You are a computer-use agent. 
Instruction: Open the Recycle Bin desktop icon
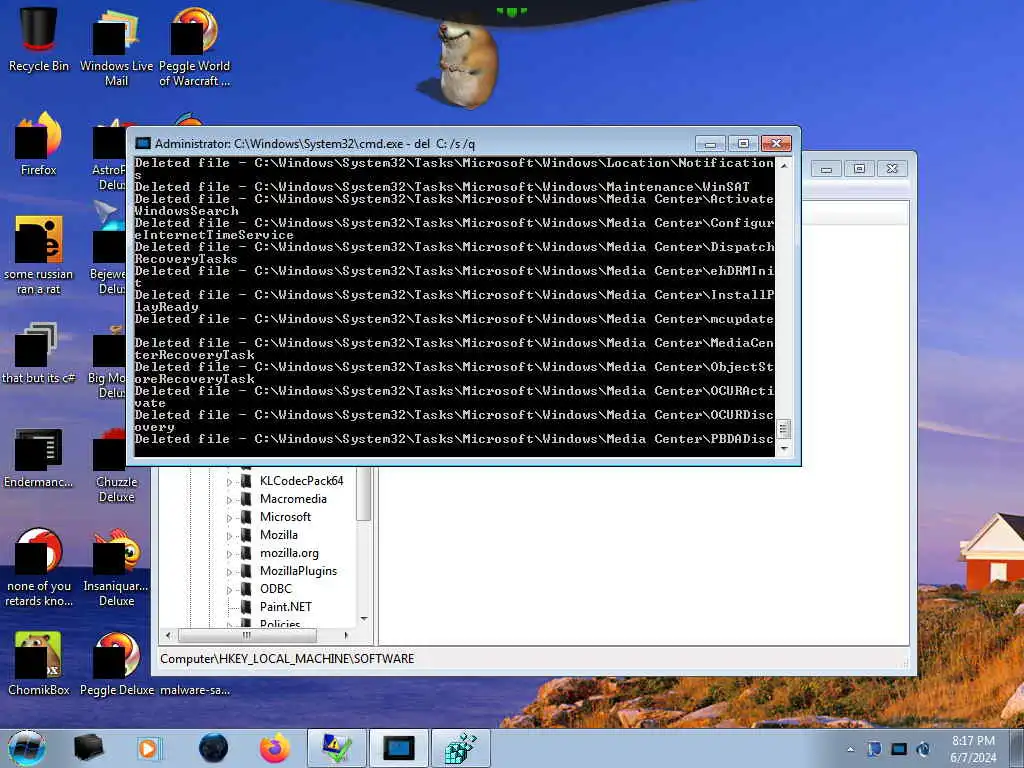click(x=39, y=40)
